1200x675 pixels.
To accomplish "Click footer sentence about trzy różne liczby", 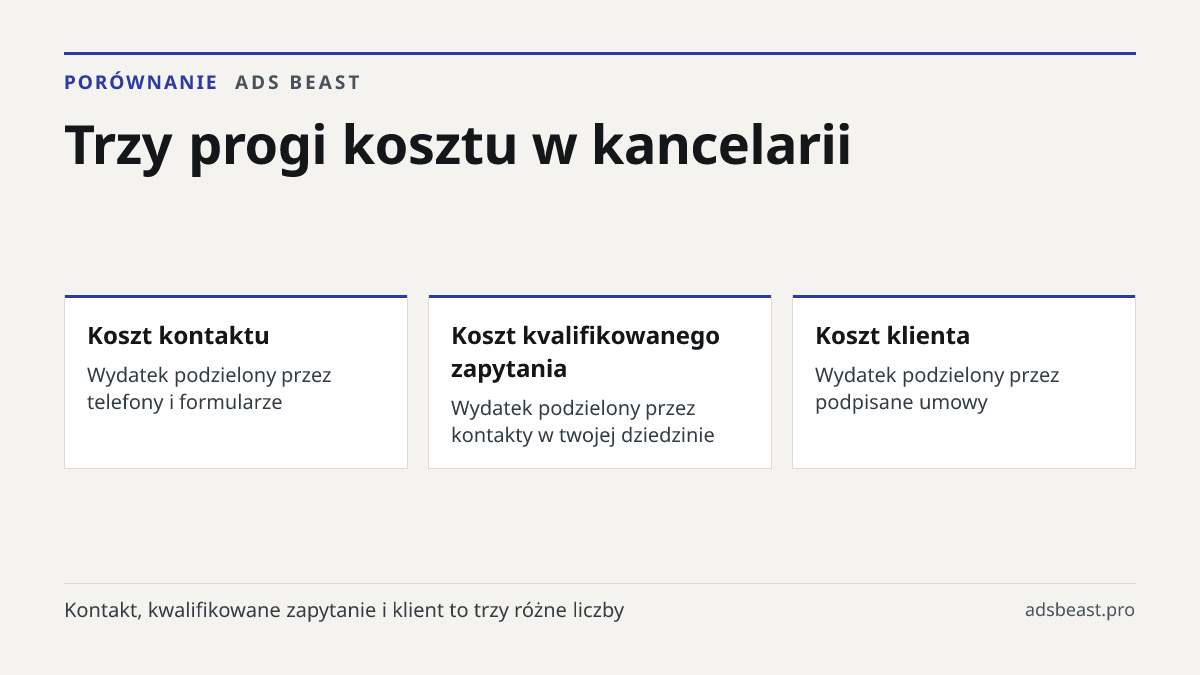I will coord(344,610).
